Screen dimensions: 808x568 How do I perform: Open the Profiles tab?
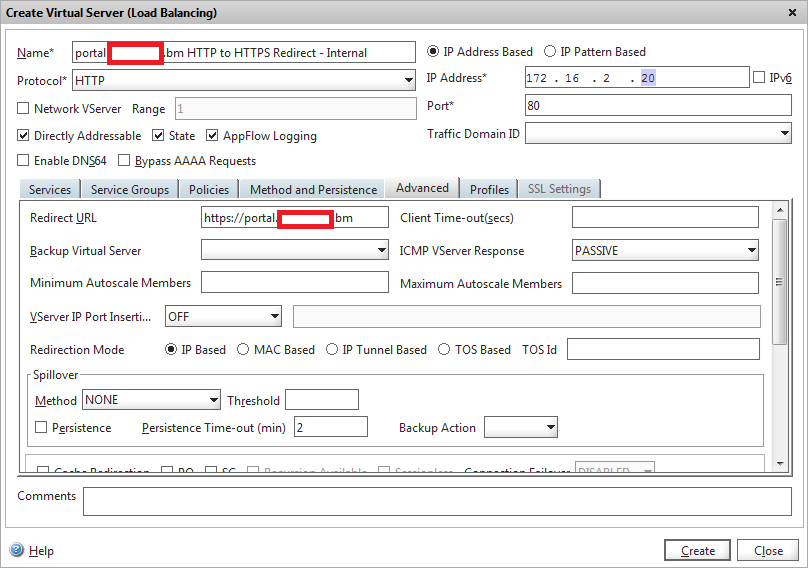[489, 189]
